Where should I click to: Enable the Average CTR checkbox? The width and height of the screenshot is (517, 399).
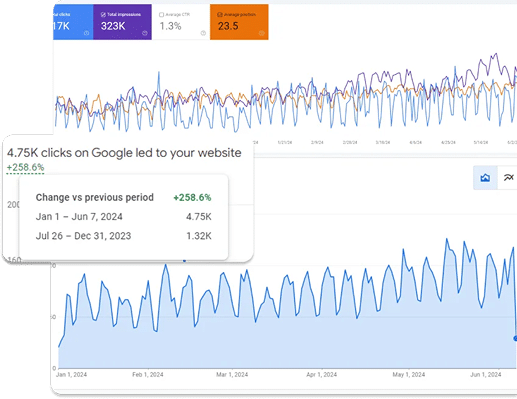162,15
